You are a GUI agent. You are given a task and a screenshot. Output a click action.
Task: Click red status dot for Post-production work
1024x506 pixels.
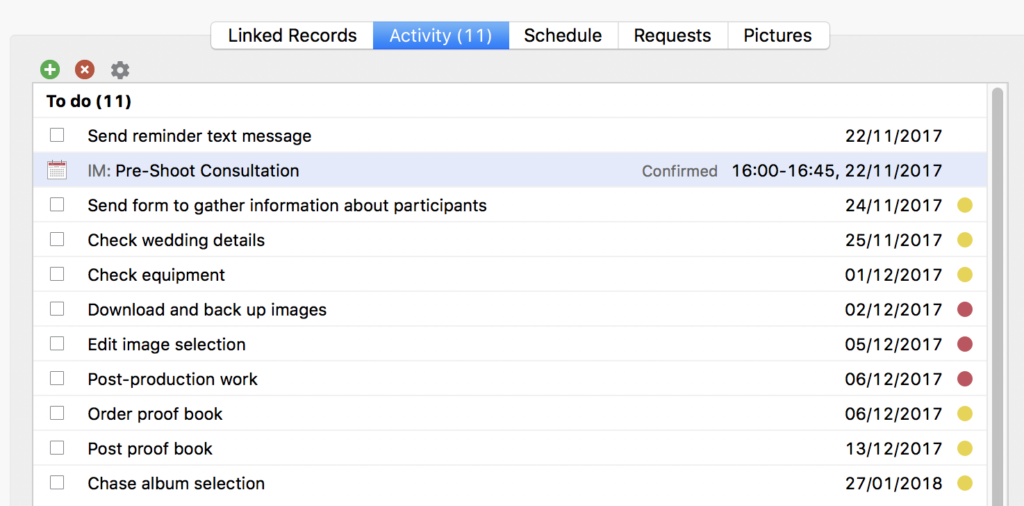[964, 379]
